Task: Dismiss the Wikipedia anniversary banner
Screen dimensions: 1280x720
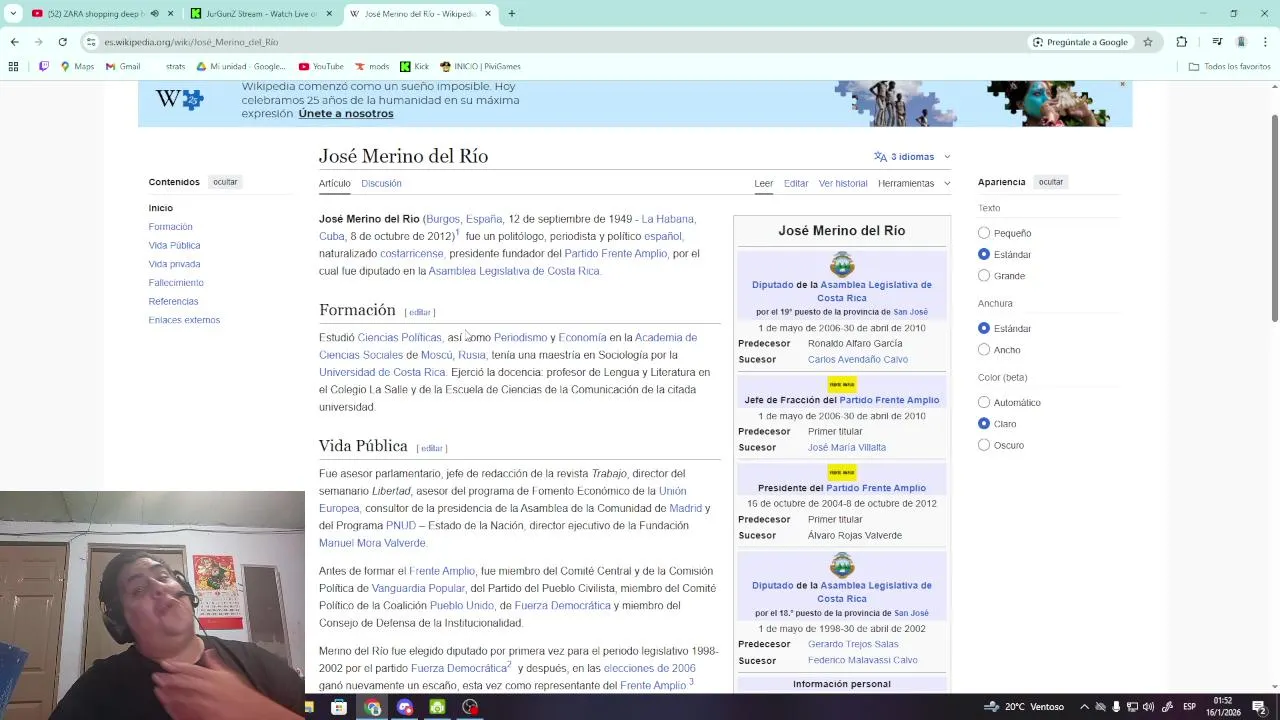Action: [x=1122, y=85]
